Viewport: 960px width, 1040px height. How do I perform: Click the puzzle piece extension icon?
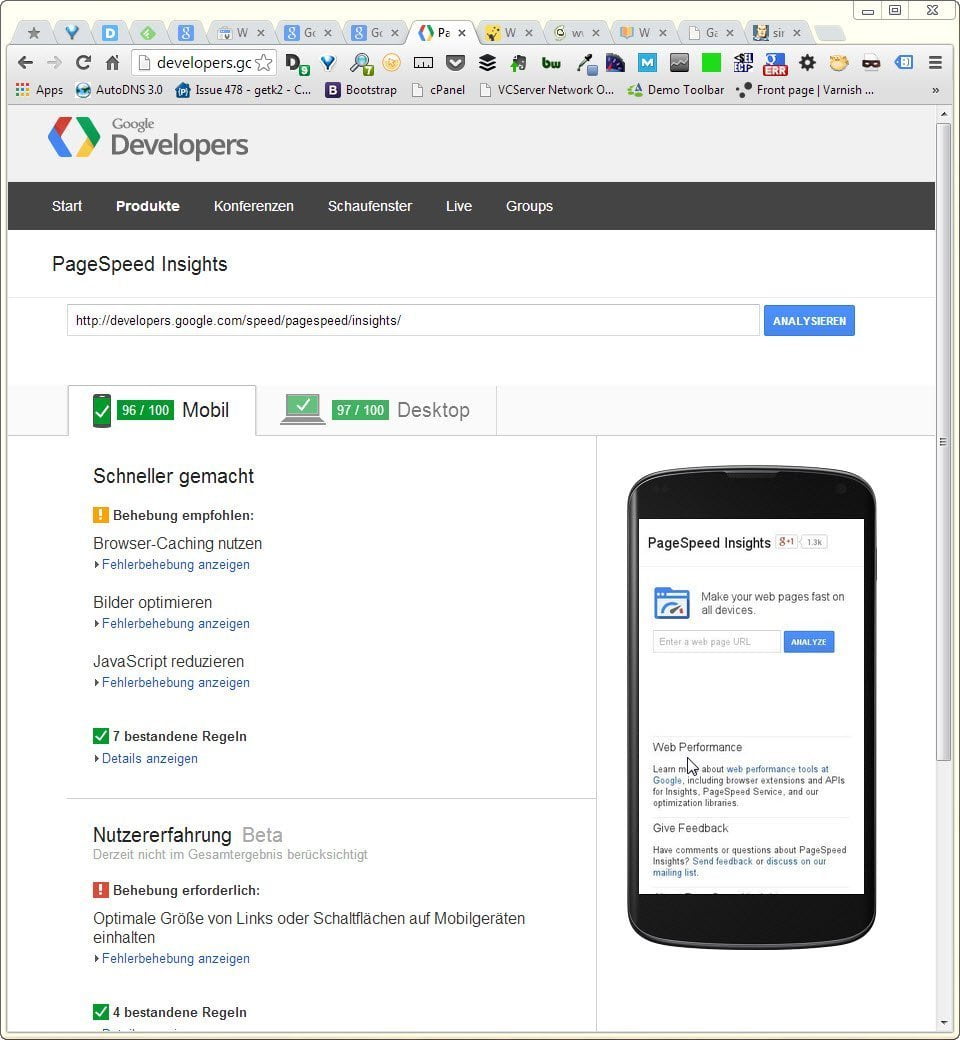(x=519, y=63)
